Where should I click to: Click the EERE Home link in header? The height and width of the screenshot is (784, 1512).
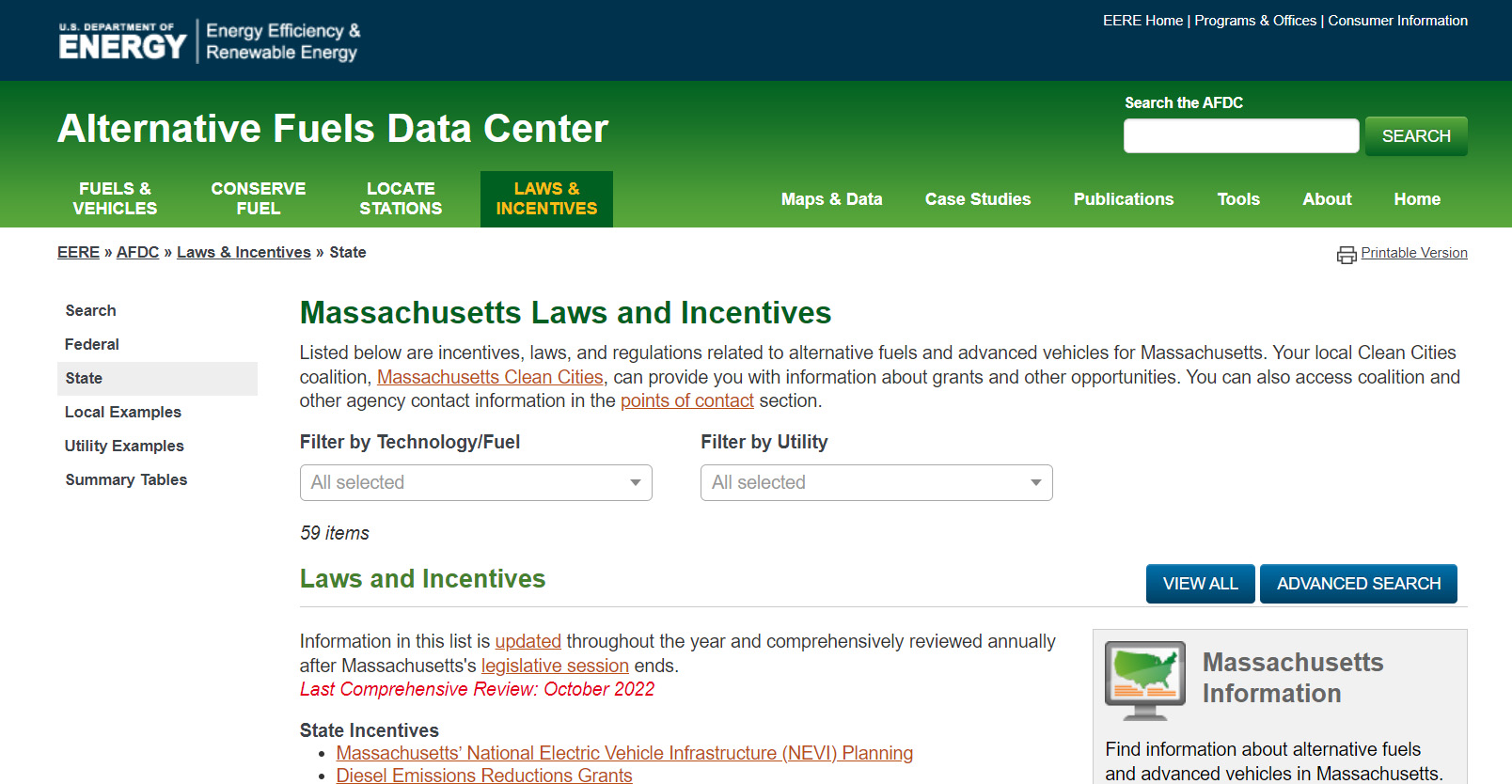pos(1142,21)
